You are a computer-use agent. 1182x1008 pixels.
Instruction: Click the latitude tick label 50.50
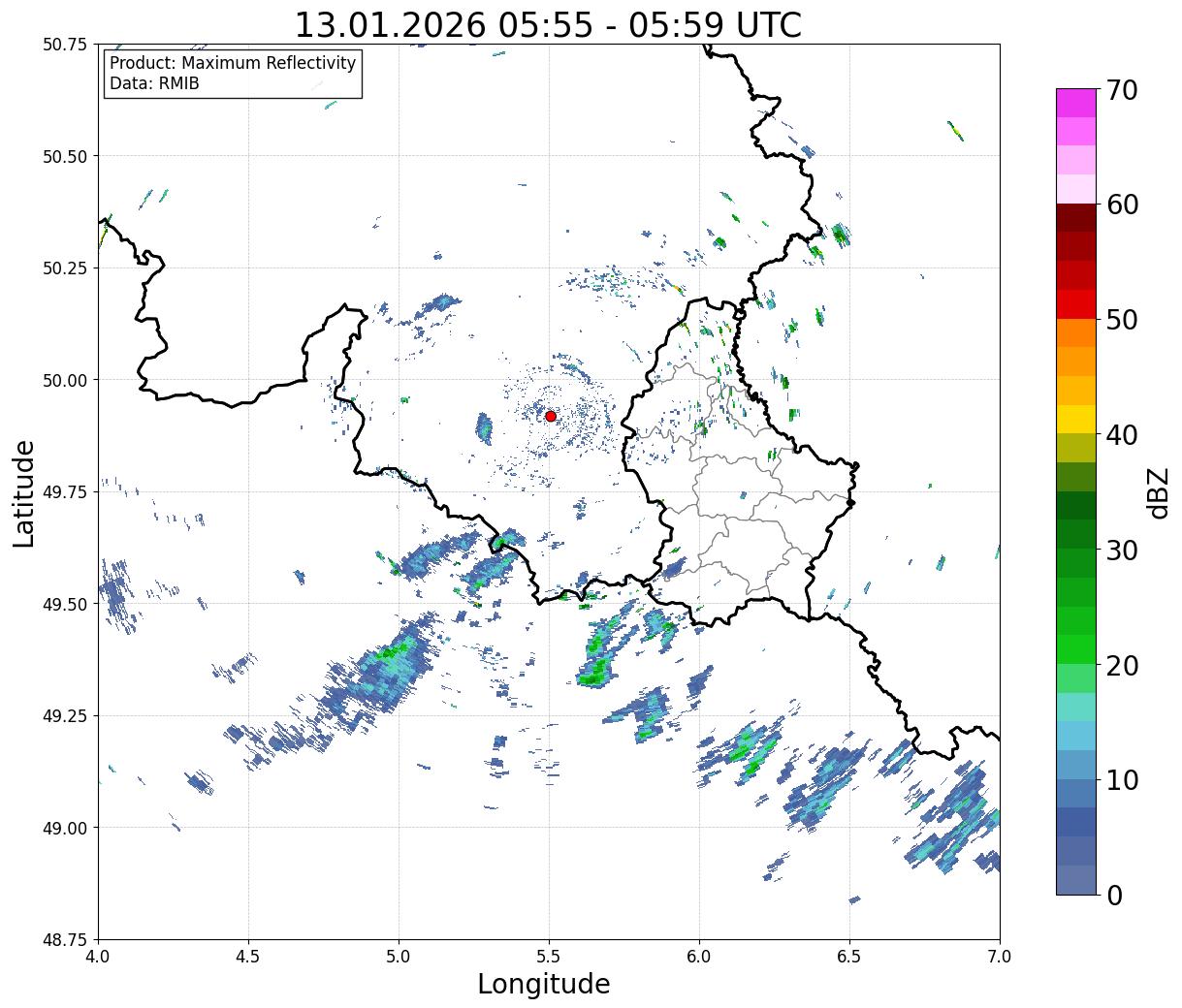pos(65,156)
